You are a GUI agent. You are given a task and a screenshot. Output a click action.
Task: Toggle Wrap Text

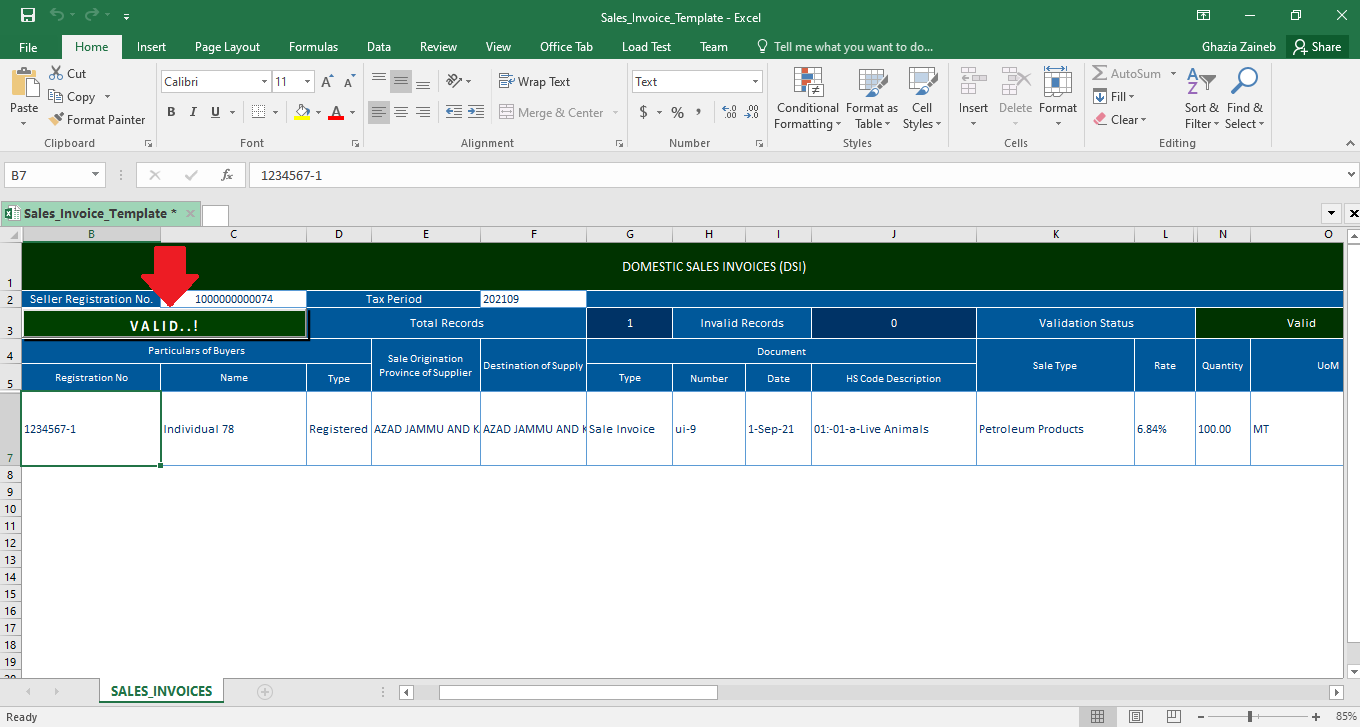[x=534, y=82]
